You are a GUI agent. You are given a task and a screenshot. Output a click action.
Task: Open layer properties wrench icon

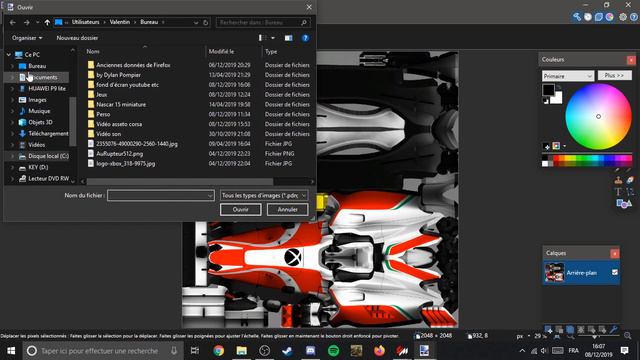[613, 329]
